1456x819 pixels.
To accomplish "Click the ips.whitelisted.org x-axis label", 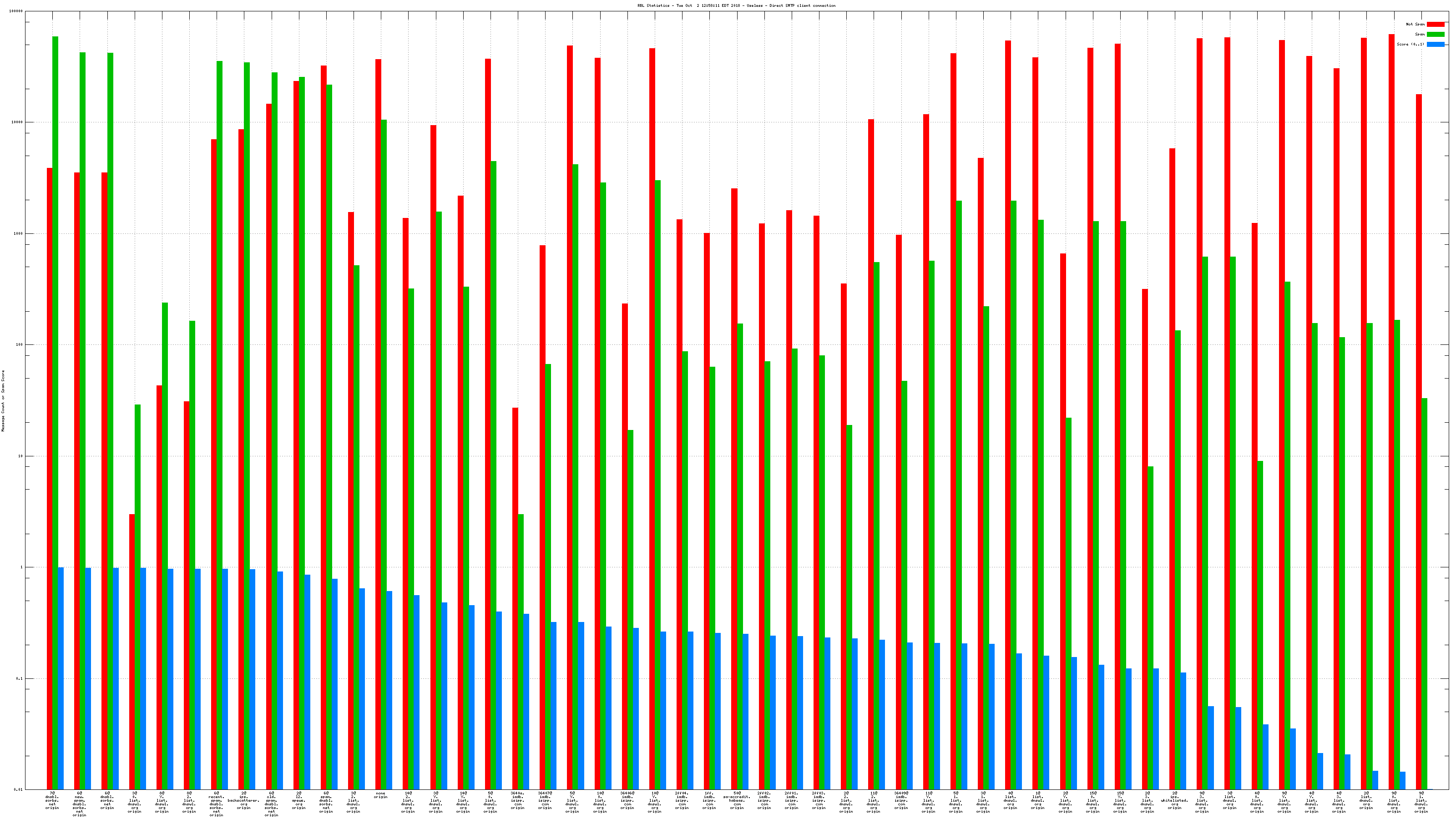I will tap(1174, 801).
